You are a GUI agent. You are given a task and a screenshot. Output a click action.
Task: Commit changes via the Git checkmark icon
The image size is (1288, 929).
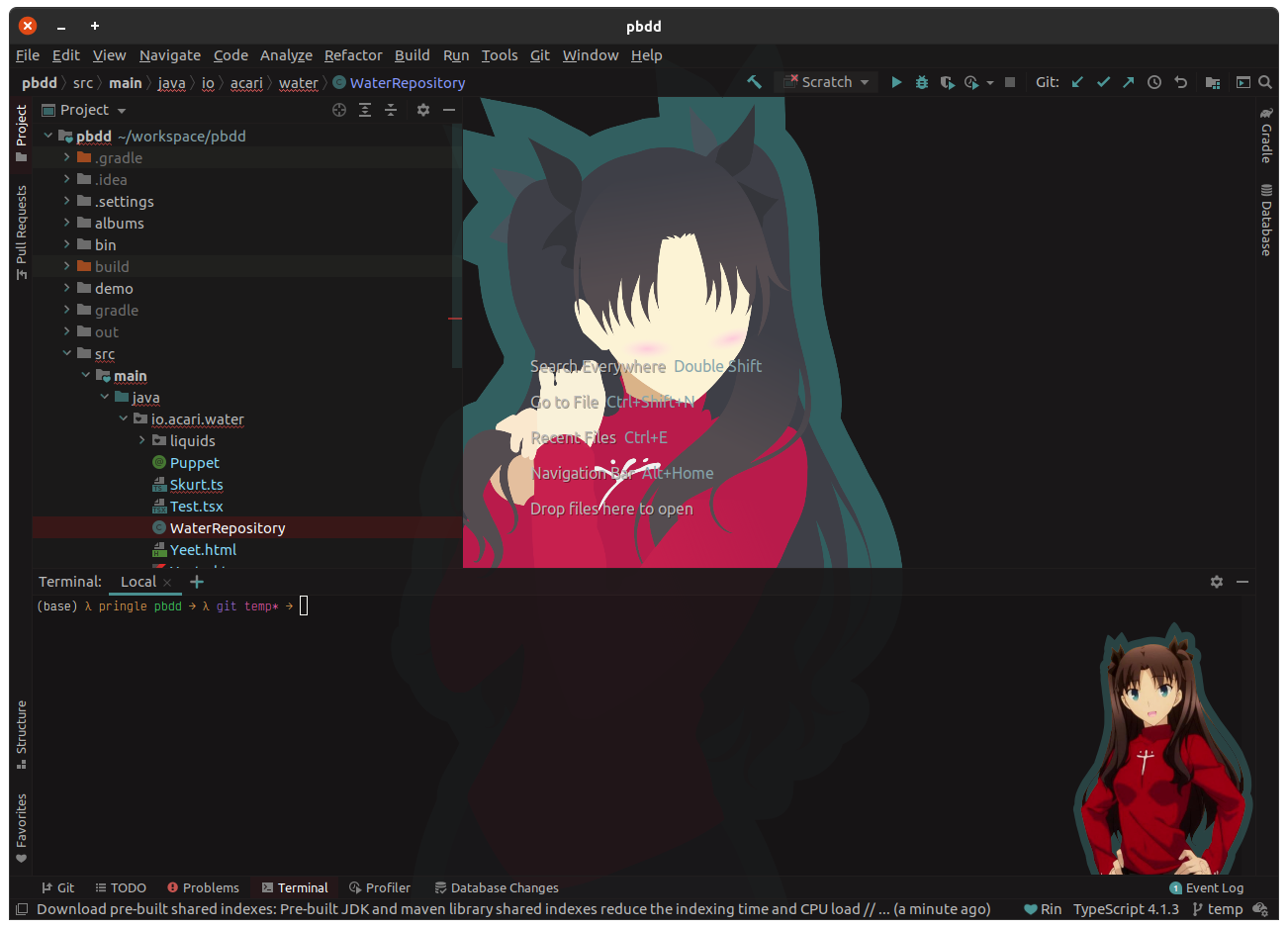pyautogui.click(x=1103, y=82)
